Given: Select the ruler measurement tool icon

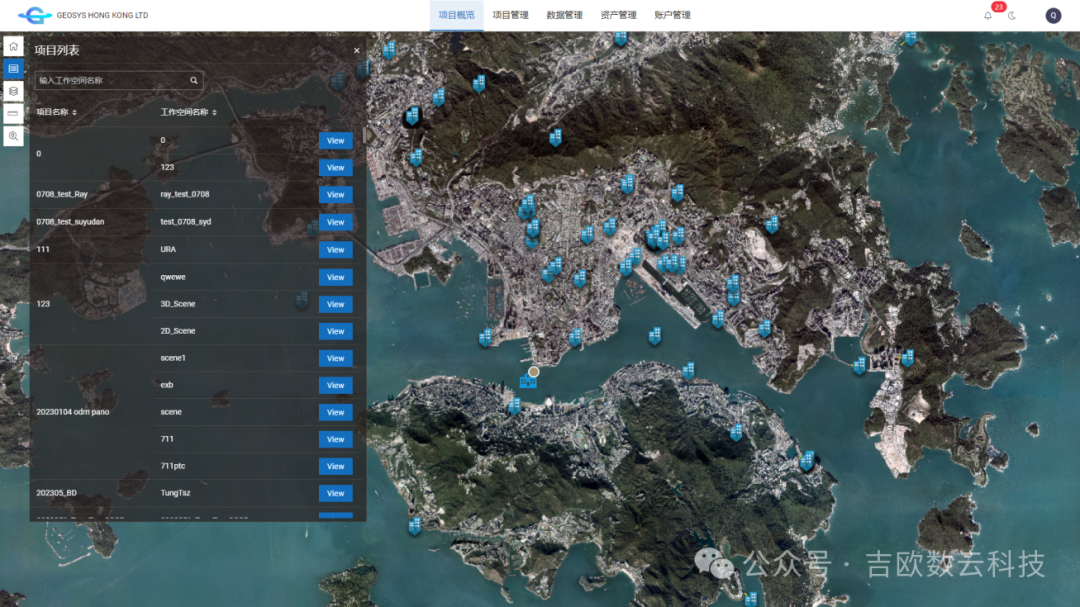Looking at the screenshot, I should click(x=13, y=113).
